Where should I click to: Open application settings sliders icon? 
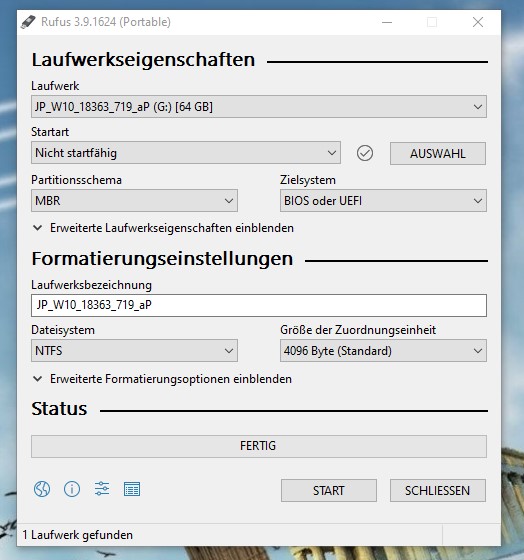point(102,489)
